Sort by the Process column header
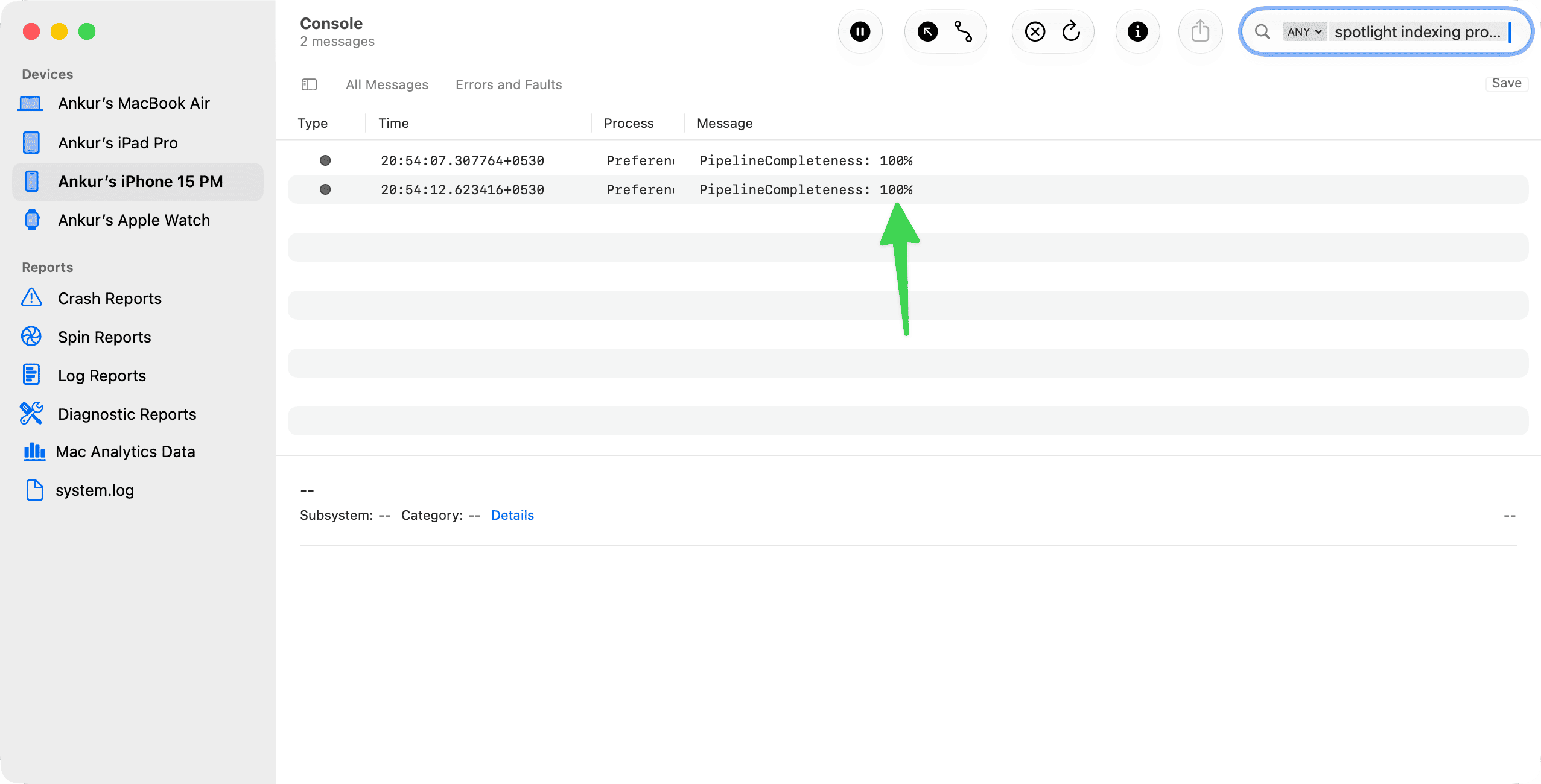The height and width of the screenshot is (784, 1541). pyautogui.click(x=629, y=124)
